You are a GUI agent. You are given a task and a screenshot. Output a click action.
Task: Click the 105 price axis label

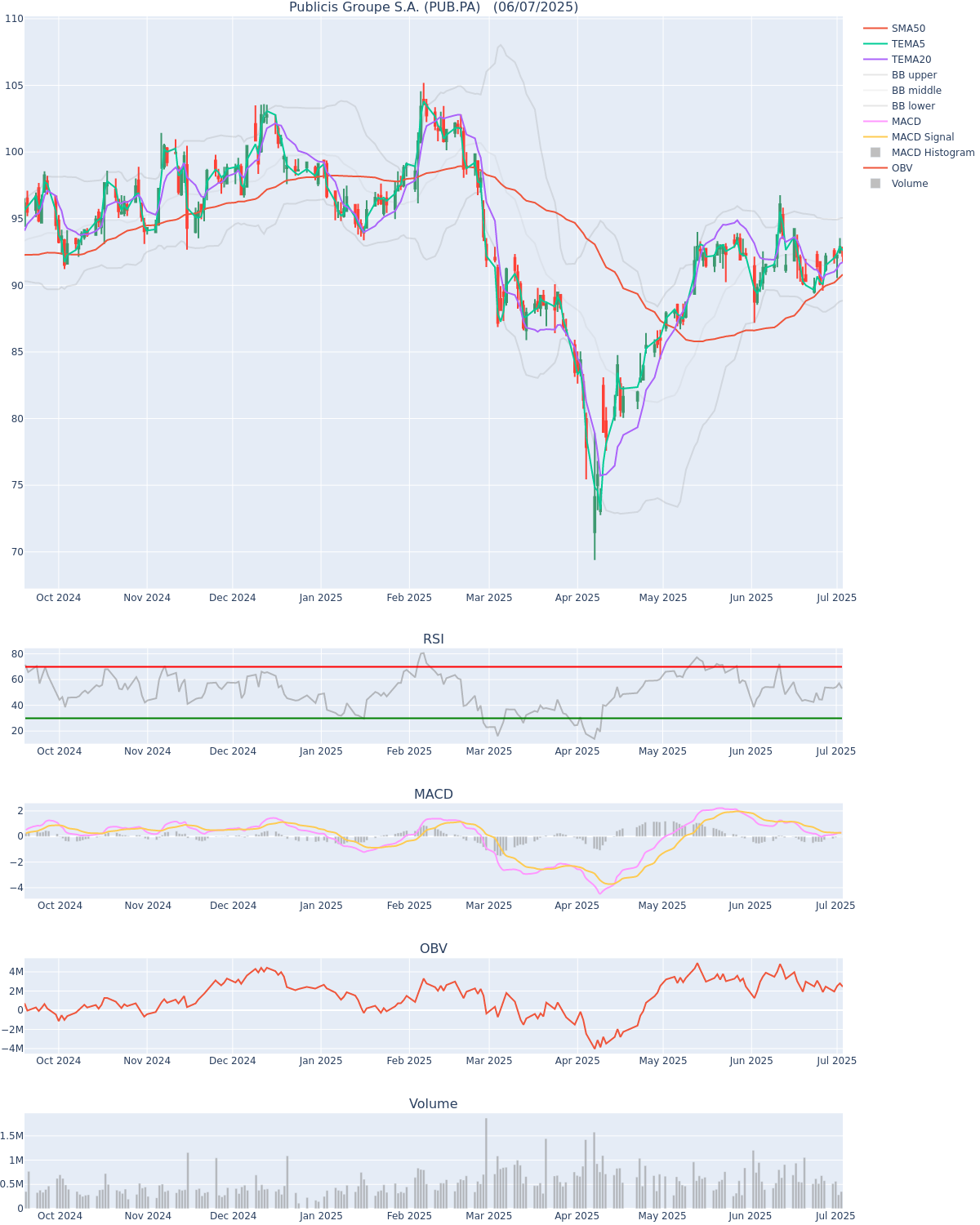pyautogui.click(x=14, y=86)
